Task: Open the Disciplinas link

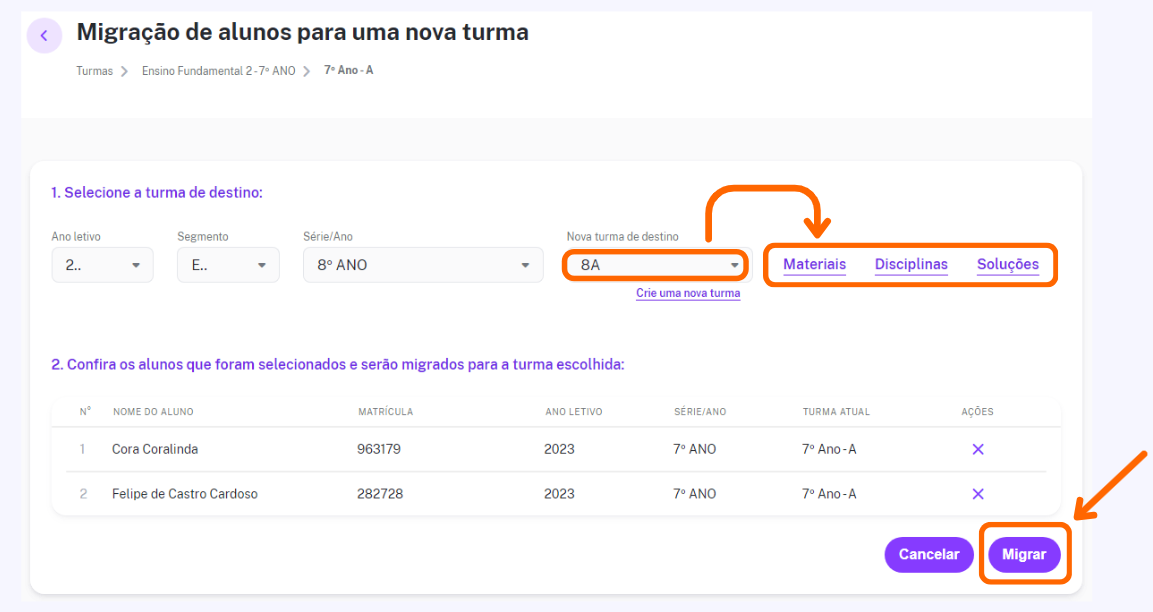Action: pos(911,265)
